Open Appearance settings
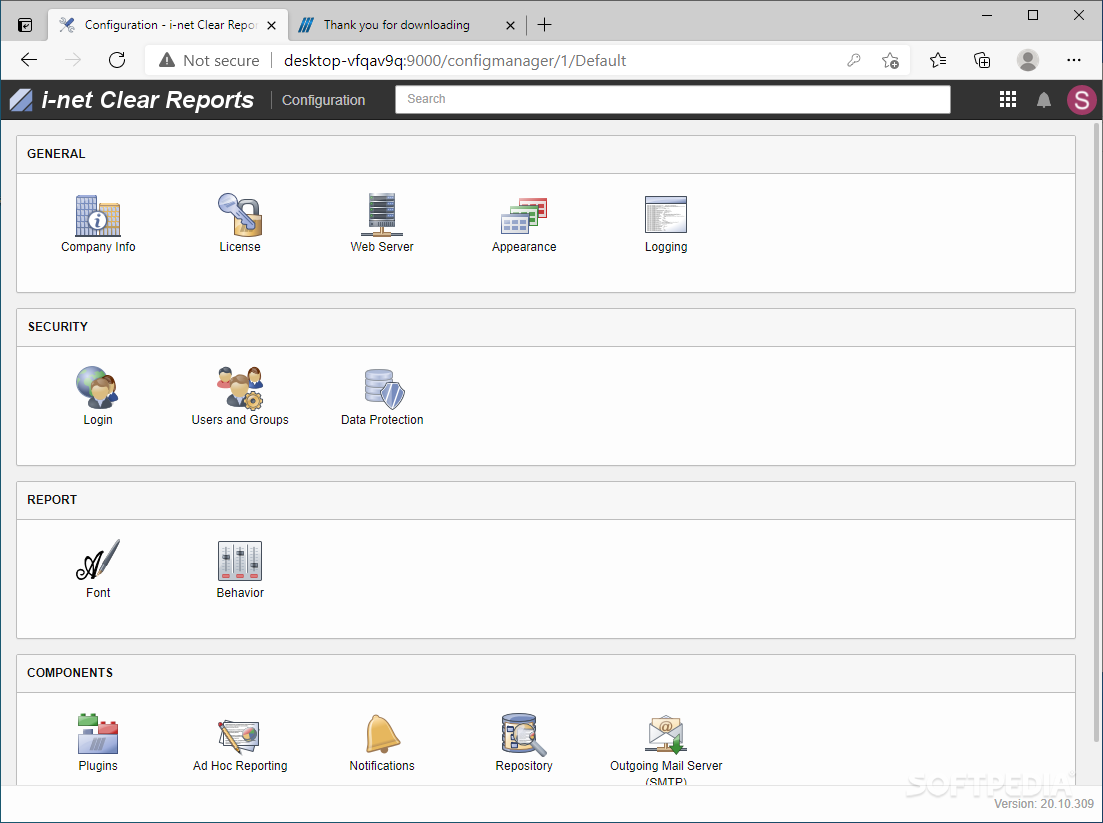The height and width of the screenshot is (823, 1103). pos(524,223)
